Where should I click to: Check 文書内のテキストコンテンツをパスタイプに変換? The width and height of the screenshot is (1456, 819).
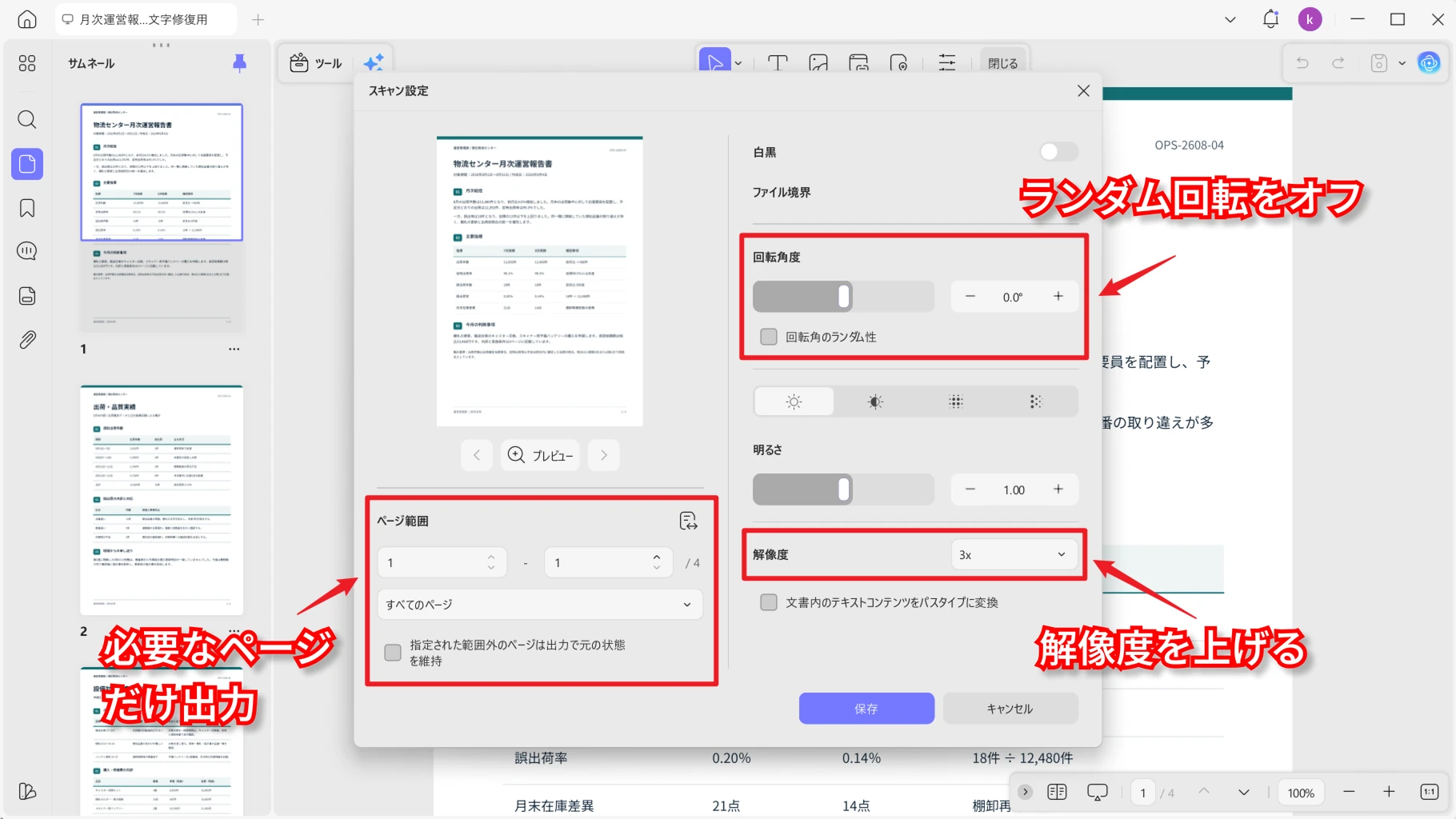click(x=769, y=602)
